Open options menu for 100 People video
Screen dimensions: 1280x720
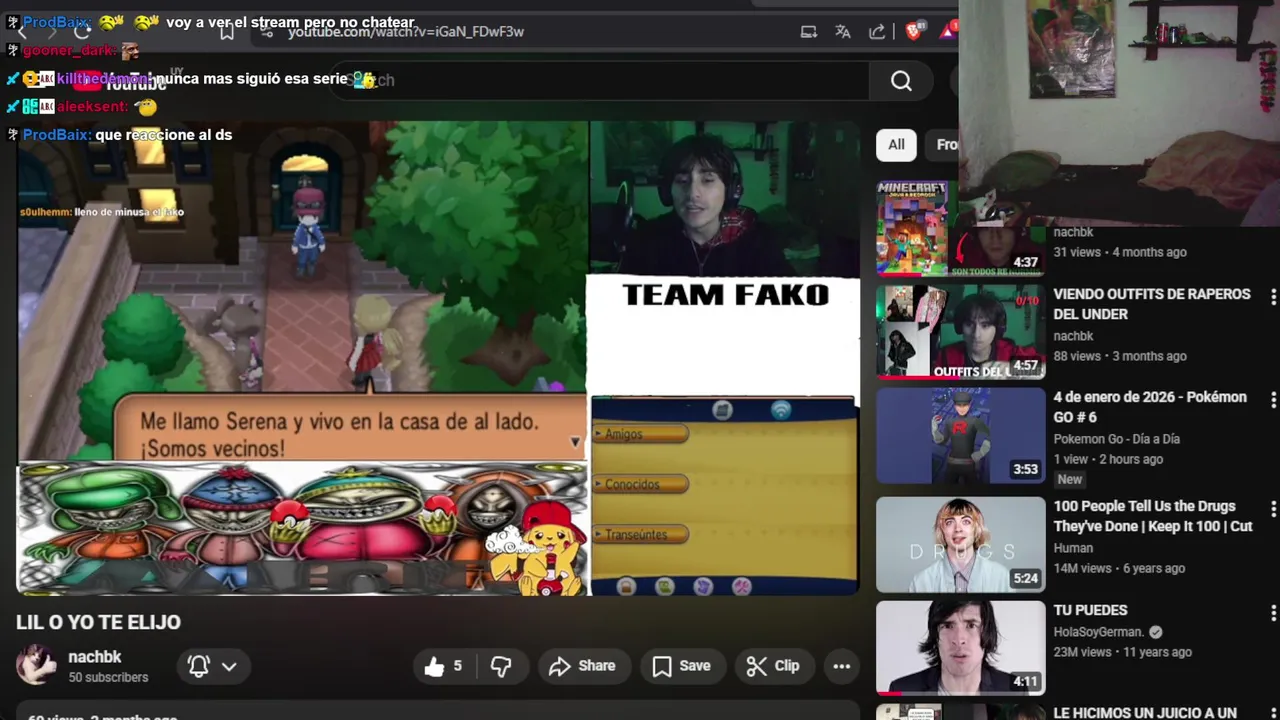[x=1273, y=509]
